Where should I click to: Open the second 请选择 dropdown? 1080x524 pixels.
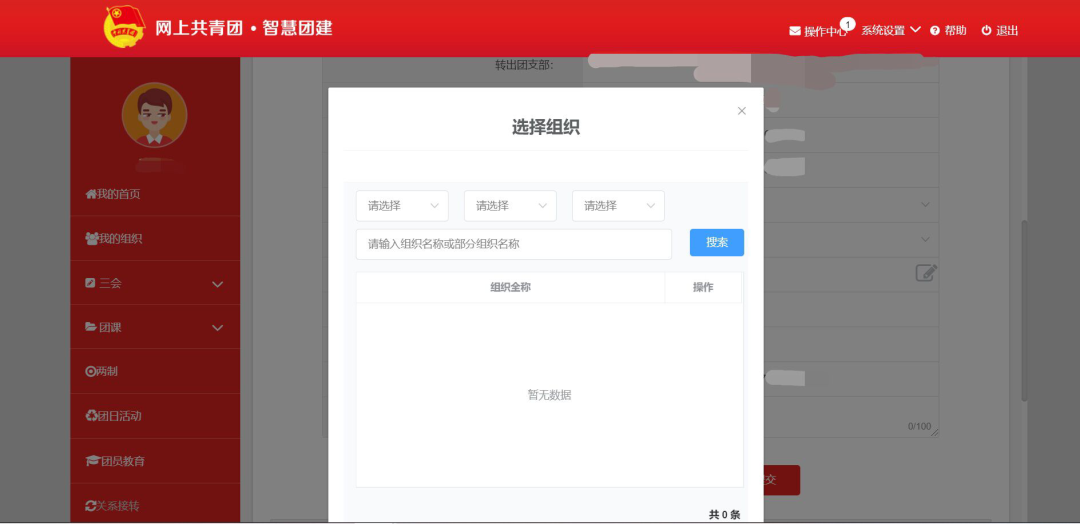tap(510, 206)
